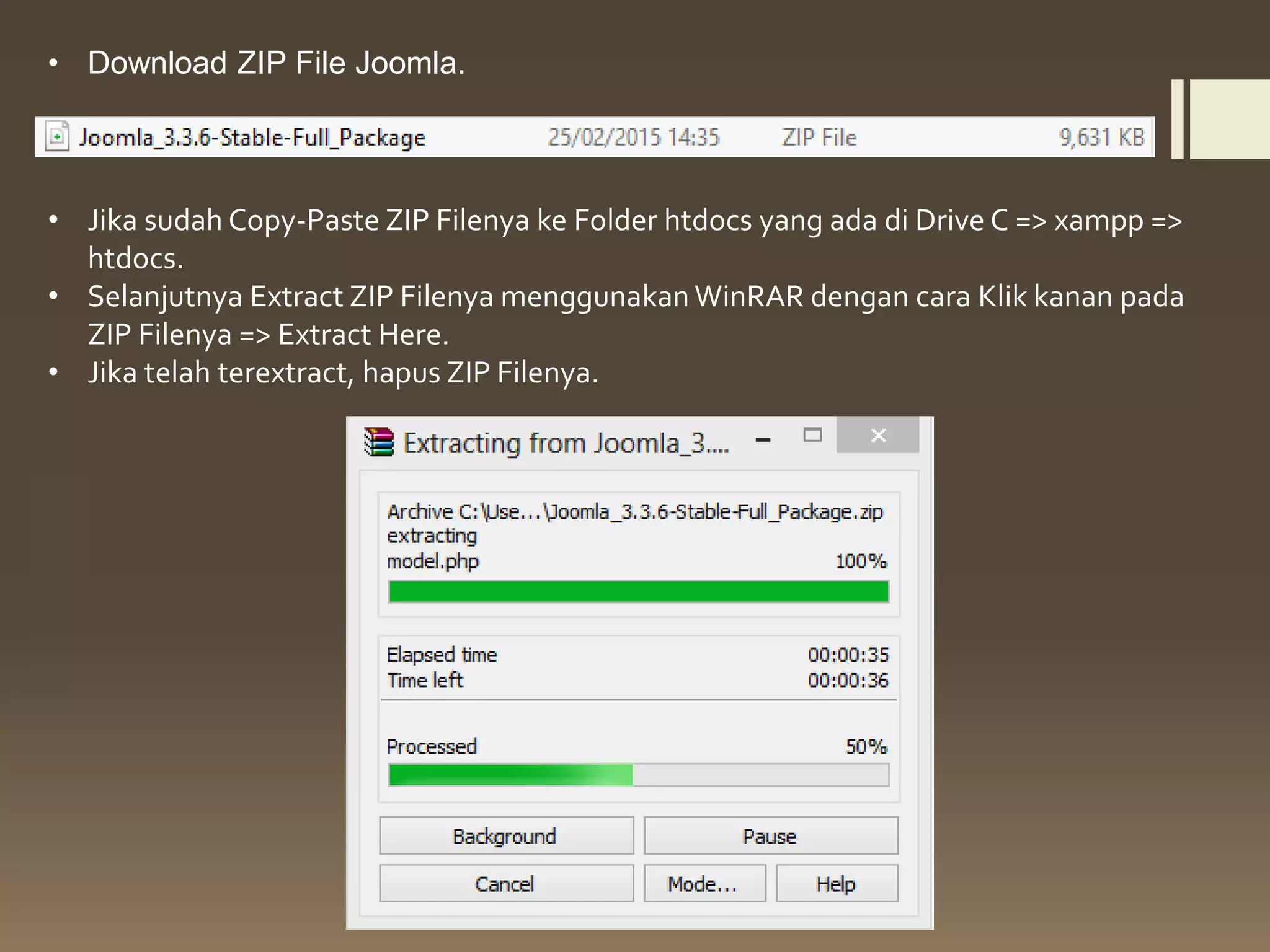This screenshot has width=1270, height=952.
Task: Maximize the Extracting from Joomla dialog
Action: coord(812,435)
